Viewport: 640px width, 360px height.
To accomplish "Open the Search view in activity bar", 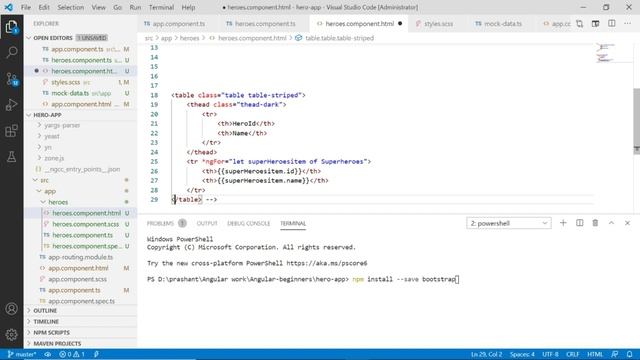I will click(11, 52).
